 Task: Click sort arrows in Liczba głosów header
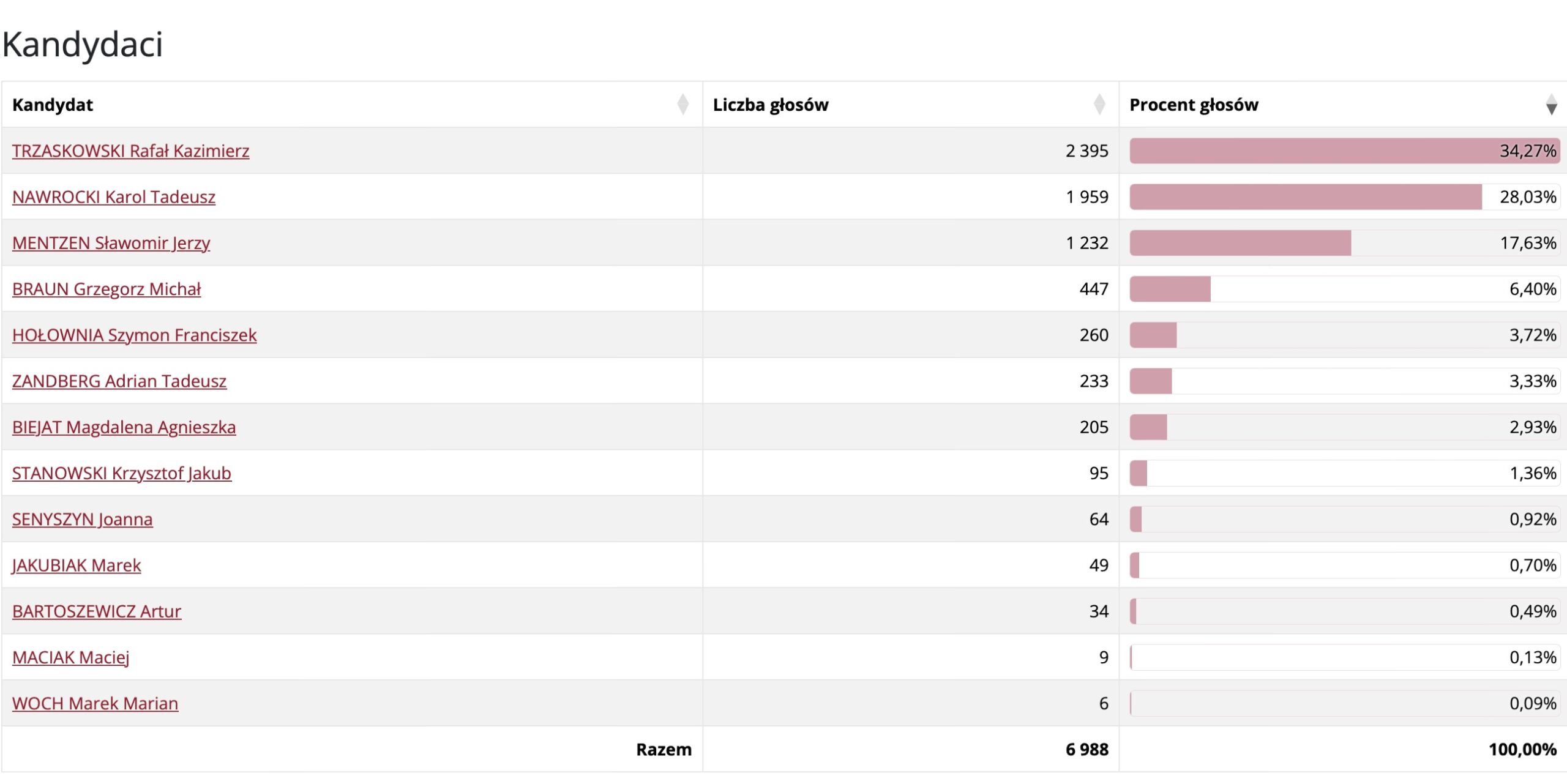coord(1099,105)
